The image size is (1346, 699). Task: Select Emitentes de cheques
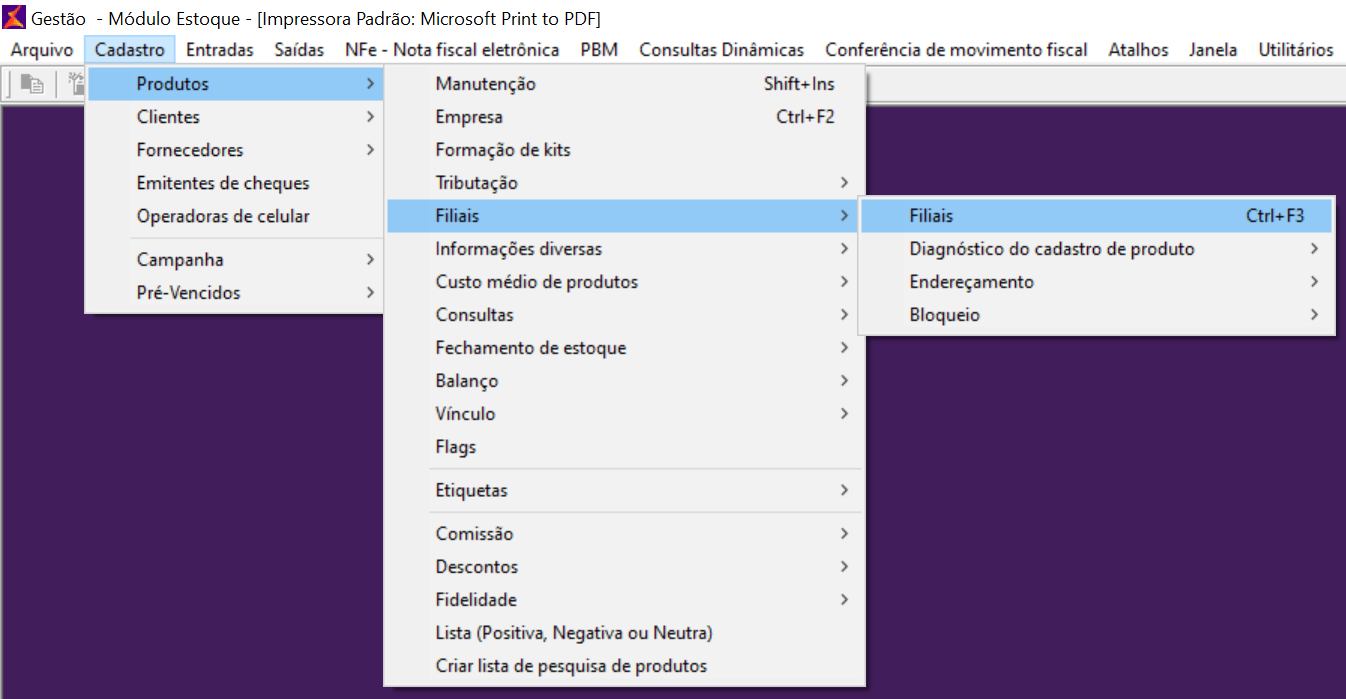(x=223, y=183)
